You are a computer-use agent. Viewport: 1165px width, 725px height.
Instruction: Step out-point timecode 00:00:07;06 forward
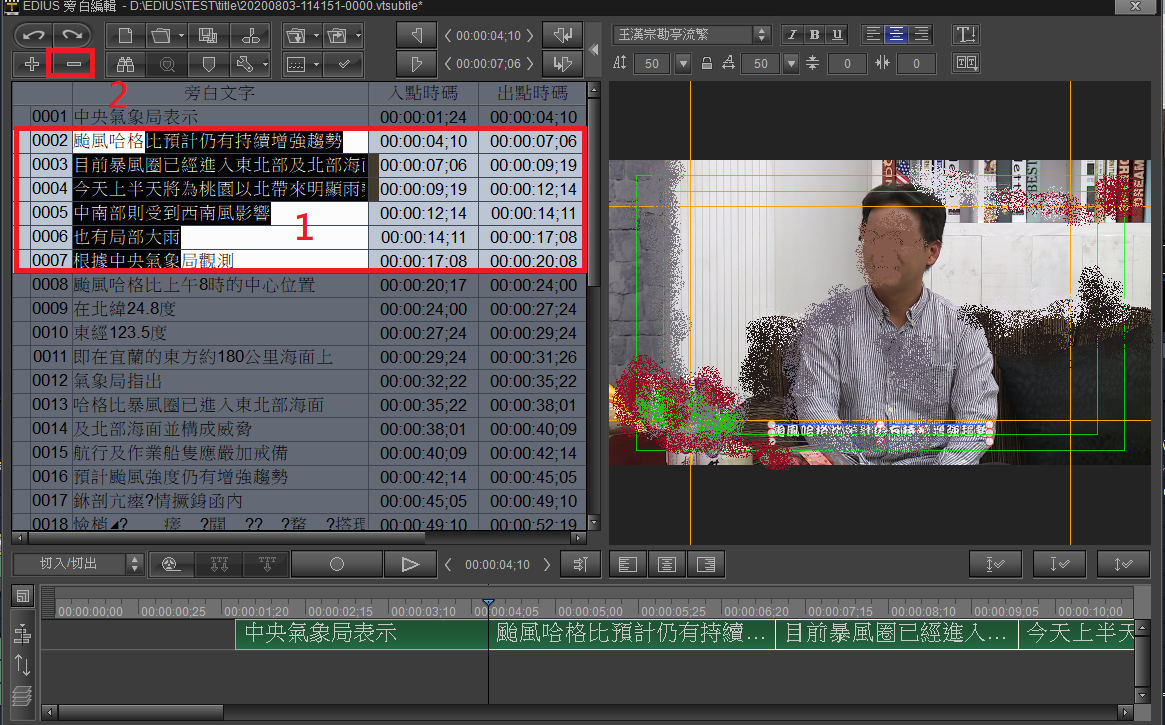coord(529,64)
